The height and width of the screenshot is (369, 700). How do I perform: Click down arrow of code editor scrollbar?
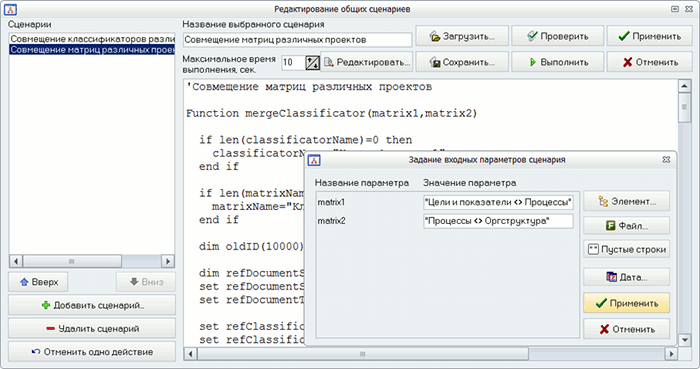[684, 340]
